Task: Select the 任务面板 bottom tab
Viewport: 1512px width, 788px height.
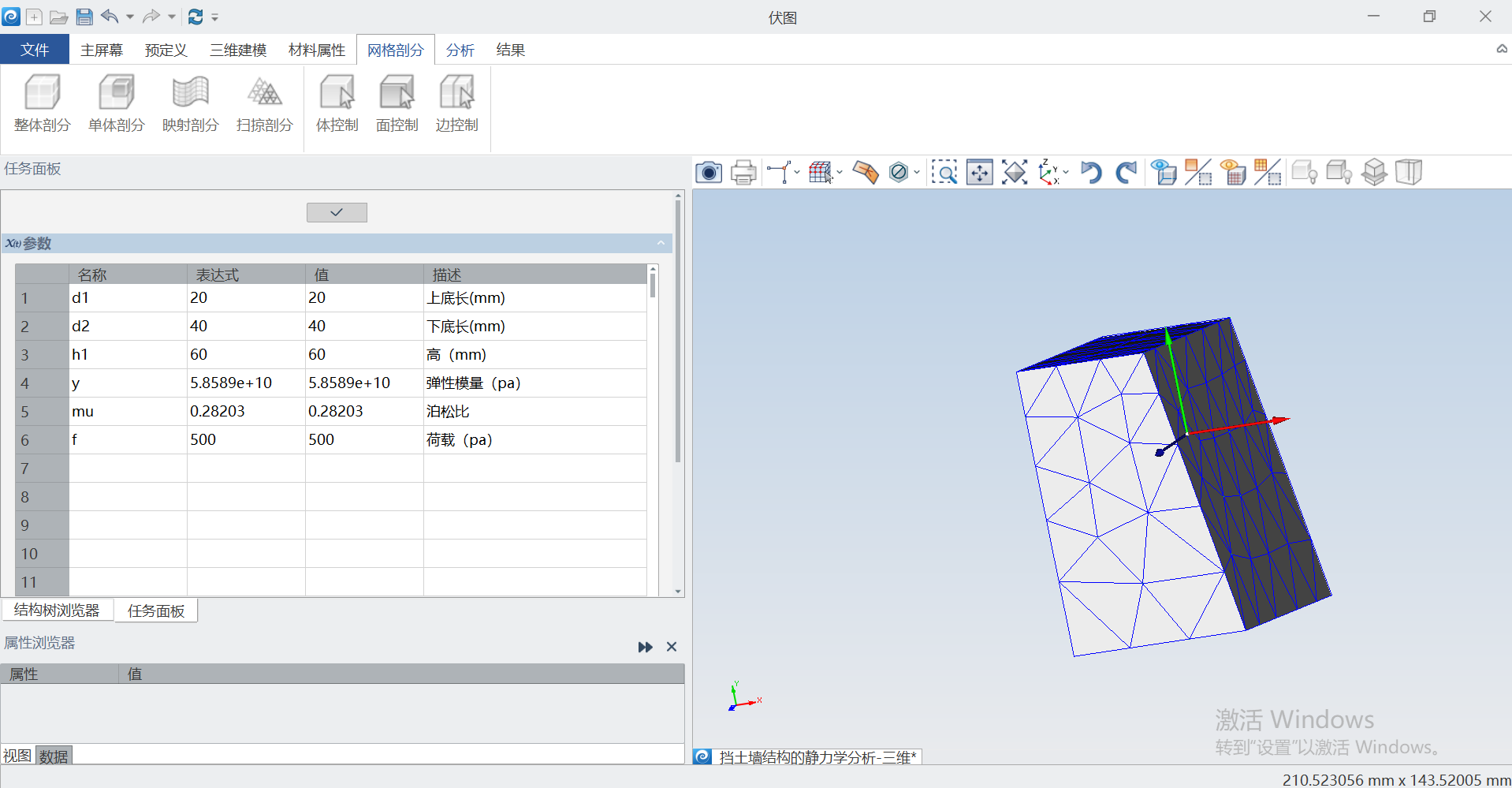Action: tap(156, 611)
